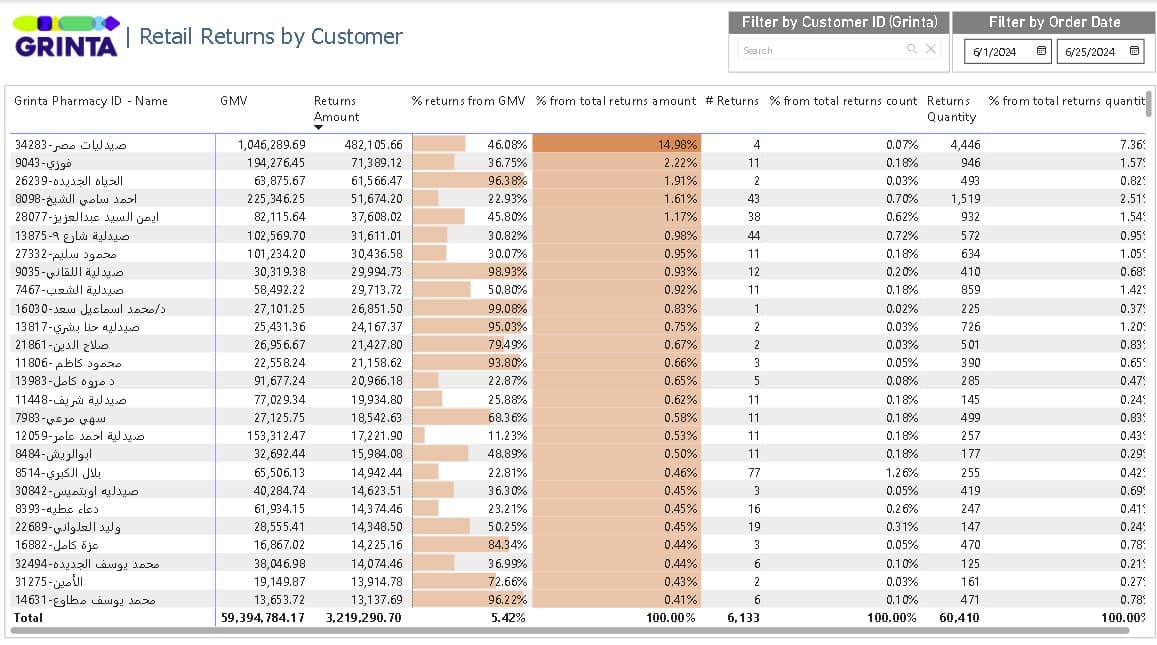The height and width of the screenshot is (645, 1157).
Task: Sort by the GMV column header
Action: click(x=234, y=101)
